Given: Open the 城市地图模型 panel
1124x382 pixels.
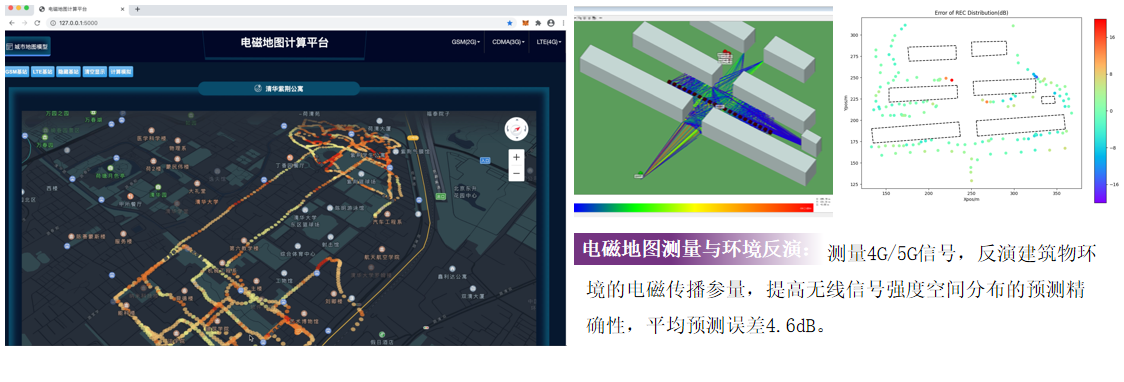Looking at the screenshot, I should click(28, 47).
